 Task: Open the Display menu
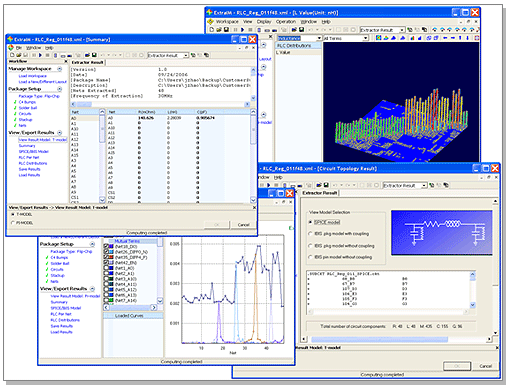click(264, 22)
